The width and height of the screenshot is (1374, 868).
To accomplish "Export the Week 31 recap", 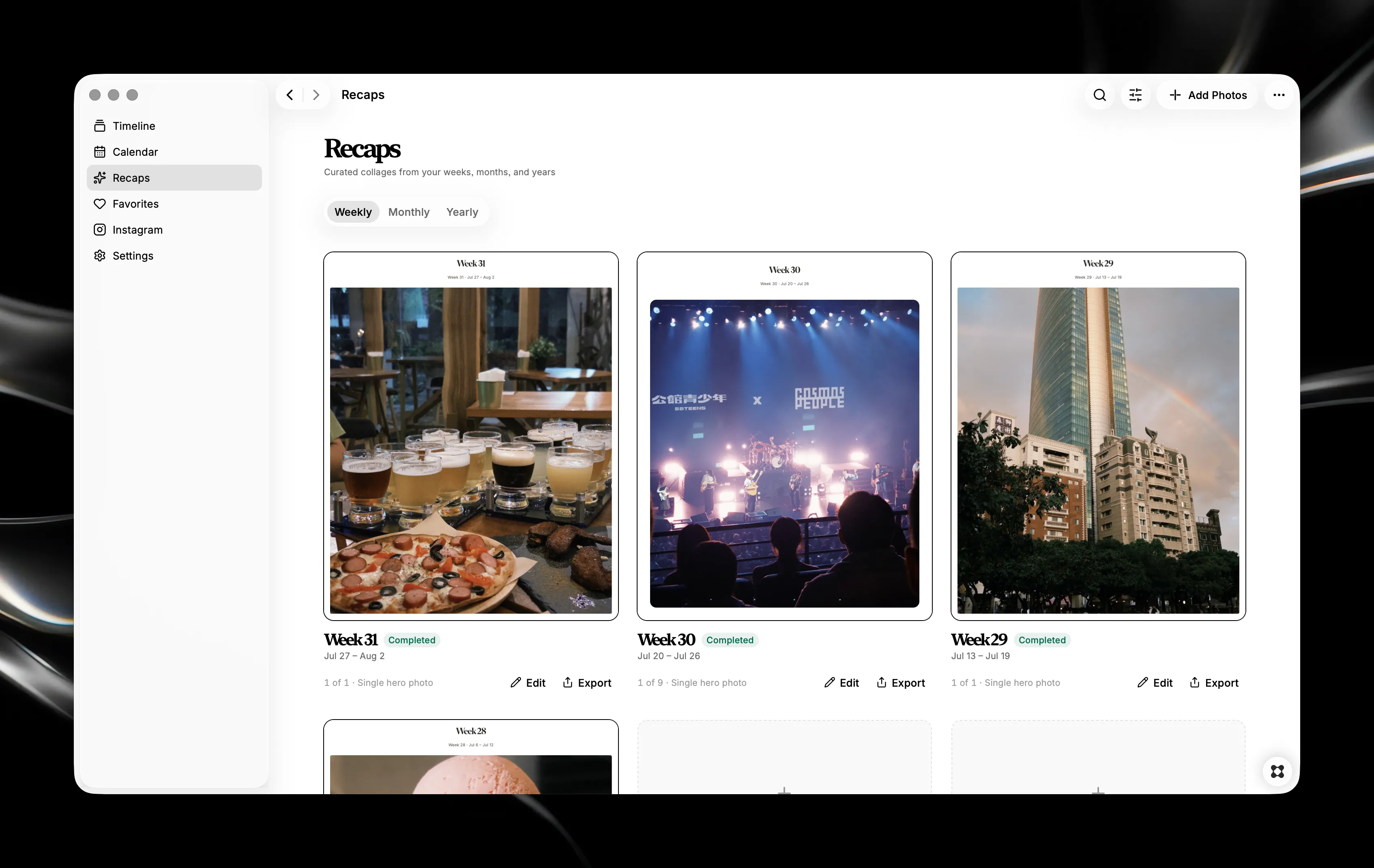I will [x=587, y=683].
